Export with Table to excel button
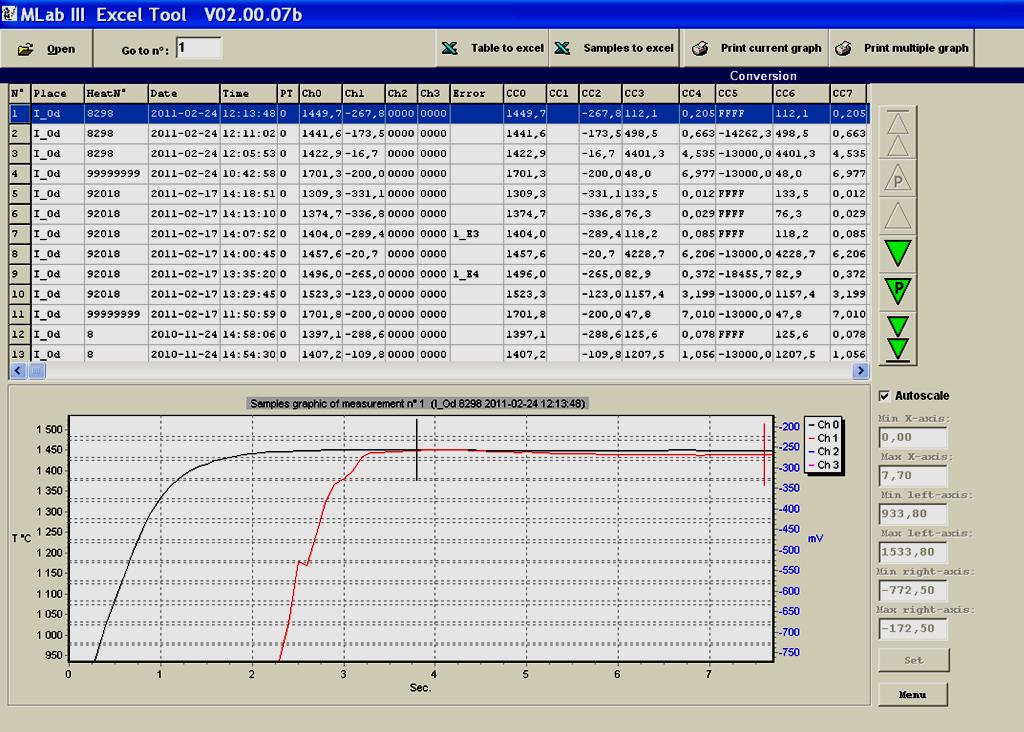The image size is (1024, 732). 492,48
